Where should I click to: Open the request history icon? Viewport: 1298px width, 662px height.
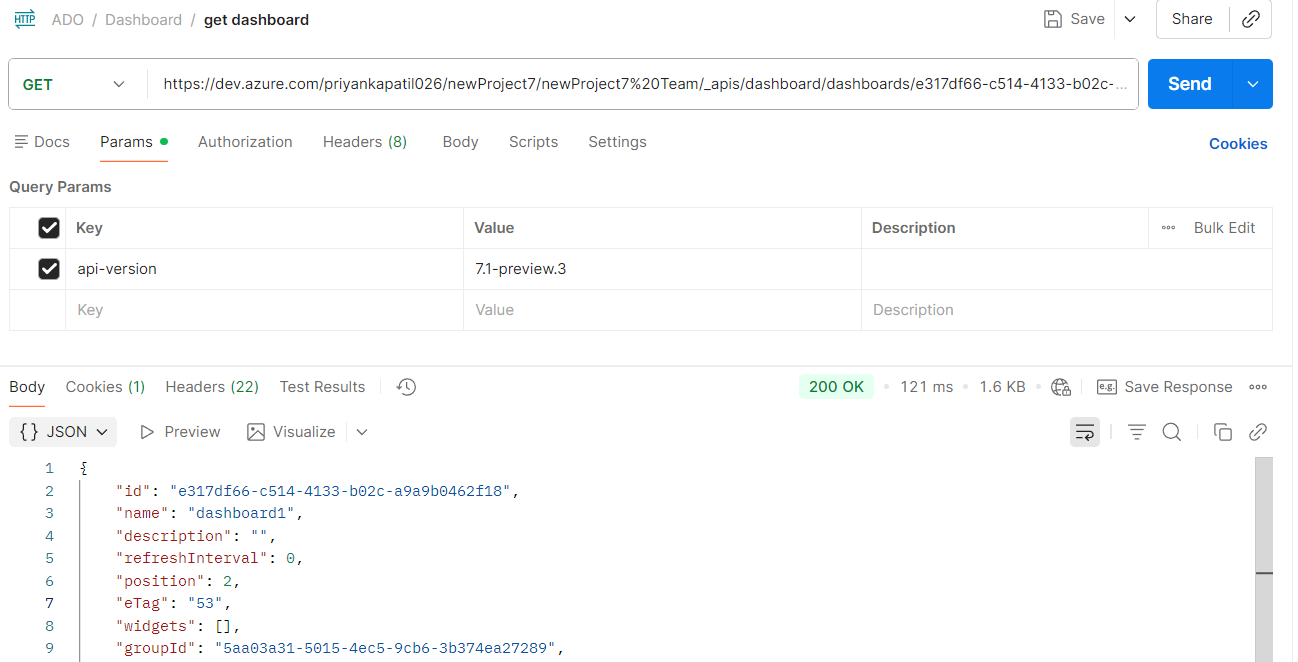[x=405, y=386]
